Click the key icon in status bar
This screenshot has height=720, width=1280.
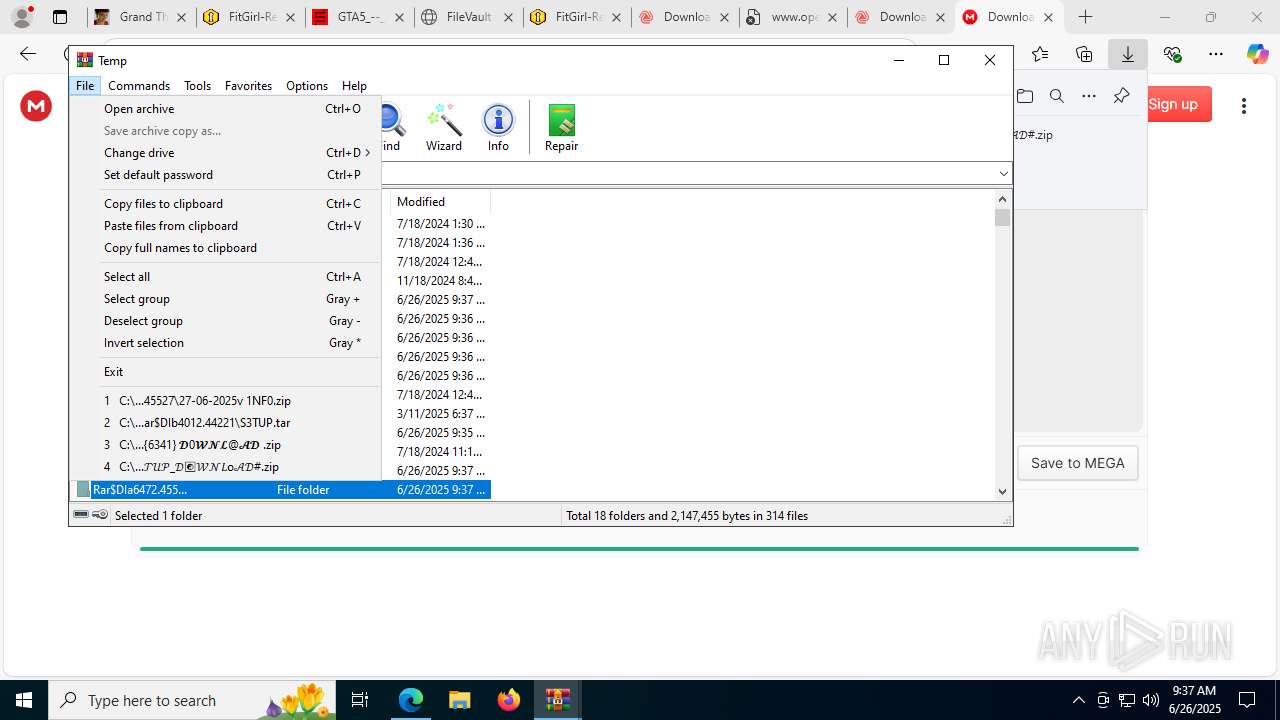[100, 515]
